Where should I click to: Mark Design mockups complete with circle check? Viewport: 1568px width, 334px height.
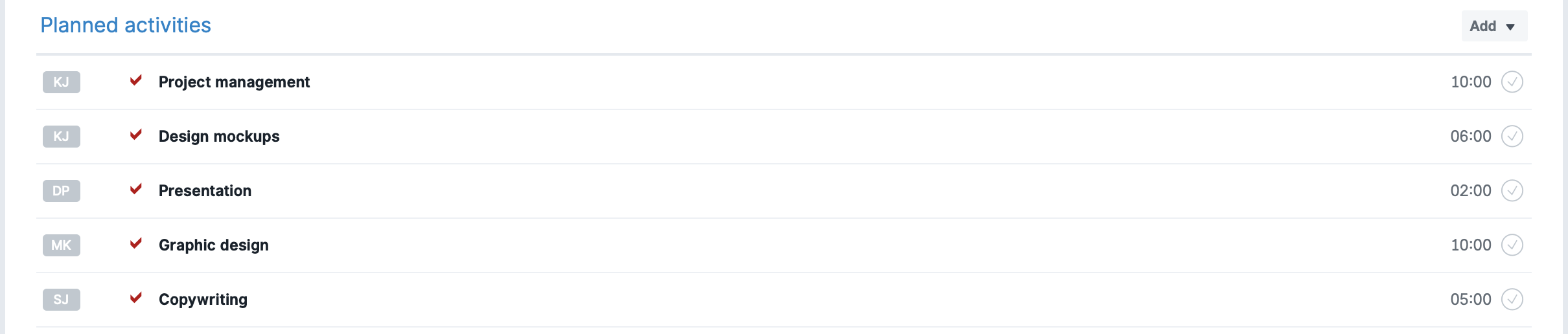1512,137
